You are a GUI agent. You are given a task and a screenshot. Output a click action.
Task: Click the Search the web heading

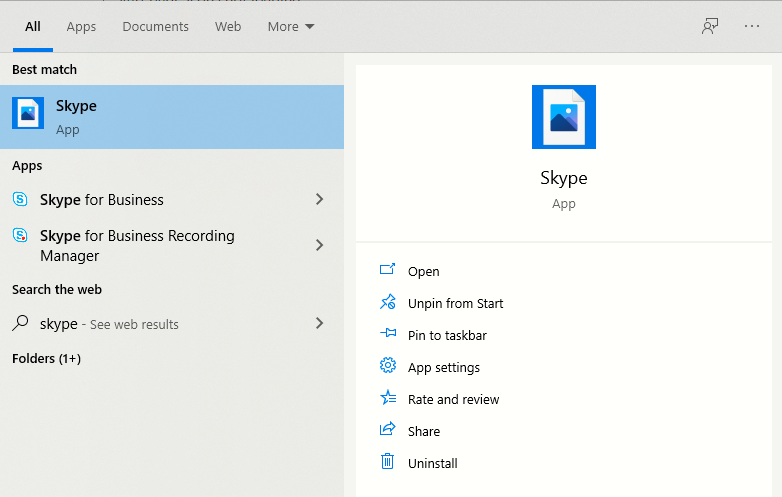click(x=57, y=290)
